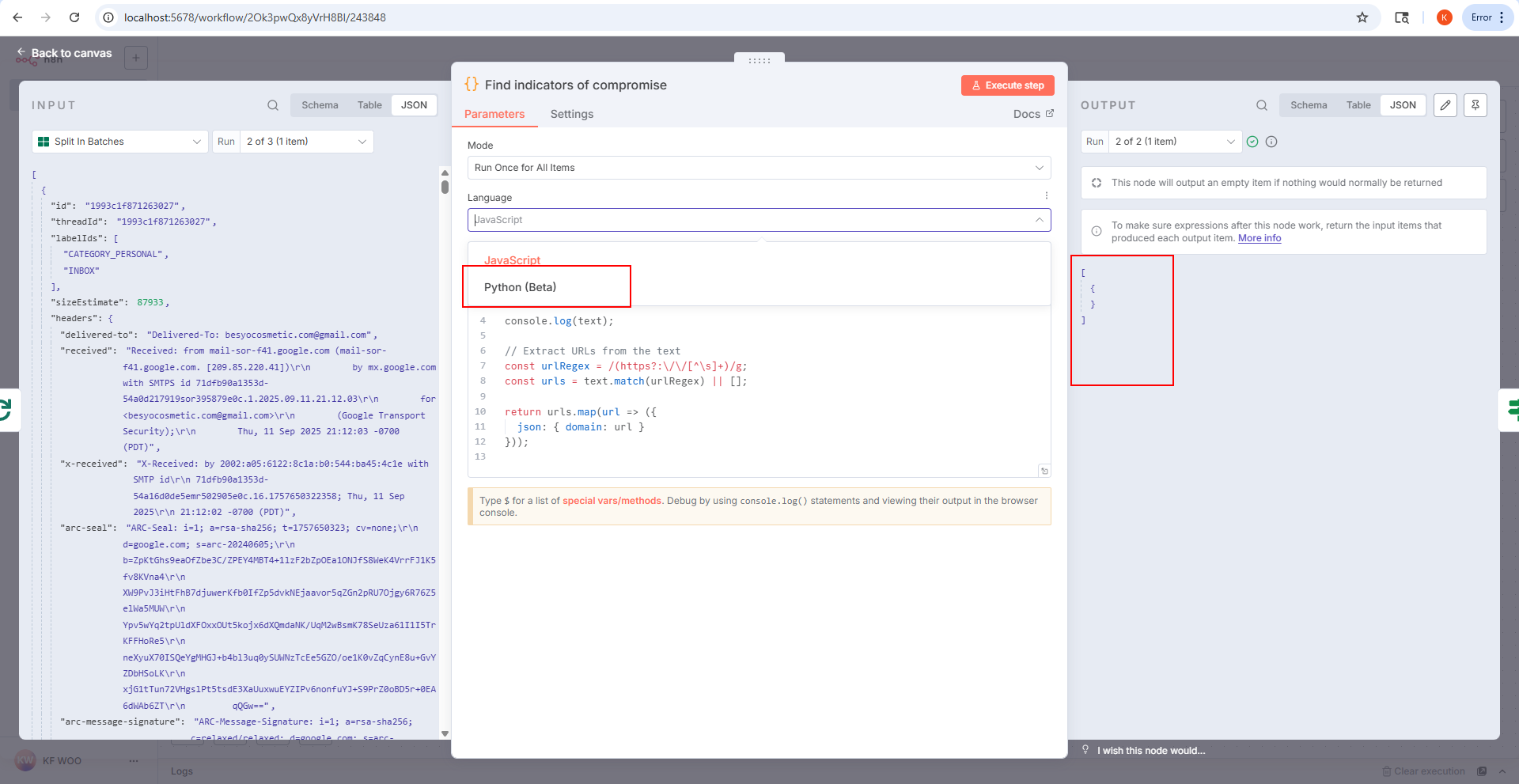The height and width of the screenshot is (784, 1519).
Task: Click the code editor expand icon
Action: (x=1044, y=471)
